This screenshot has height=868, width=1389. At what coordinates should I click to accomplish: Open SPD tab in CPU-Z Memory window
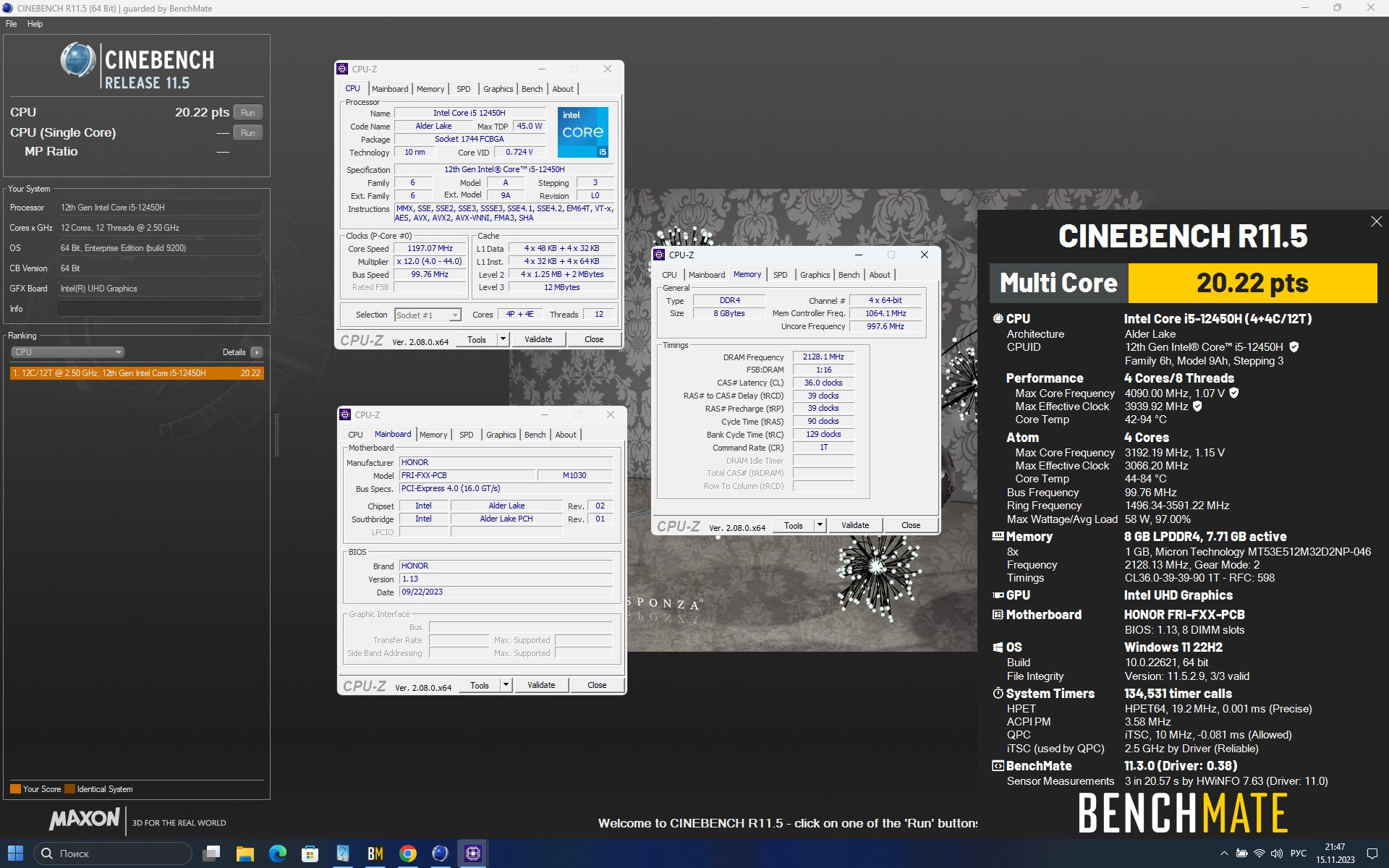coord(780,275)
